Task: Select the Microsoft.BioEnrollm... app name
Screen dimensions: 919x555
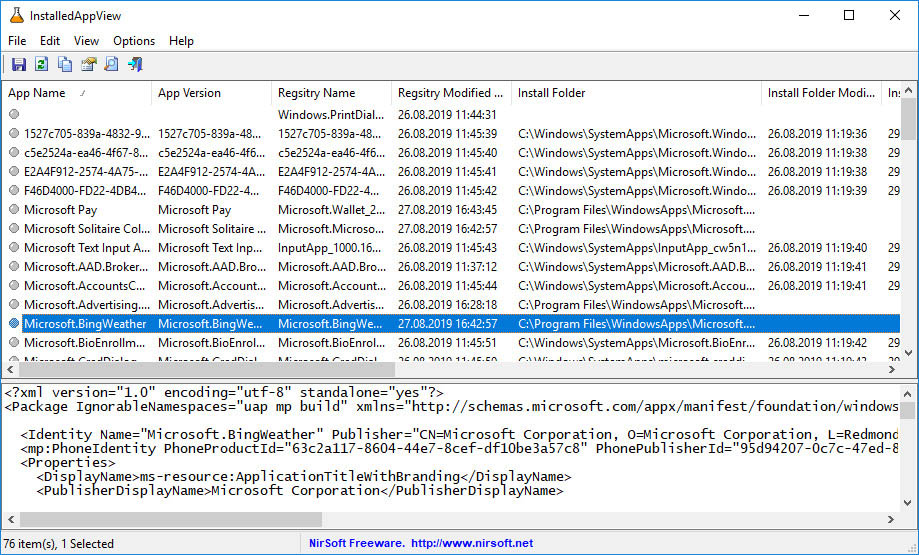Action: pos(84,342)
